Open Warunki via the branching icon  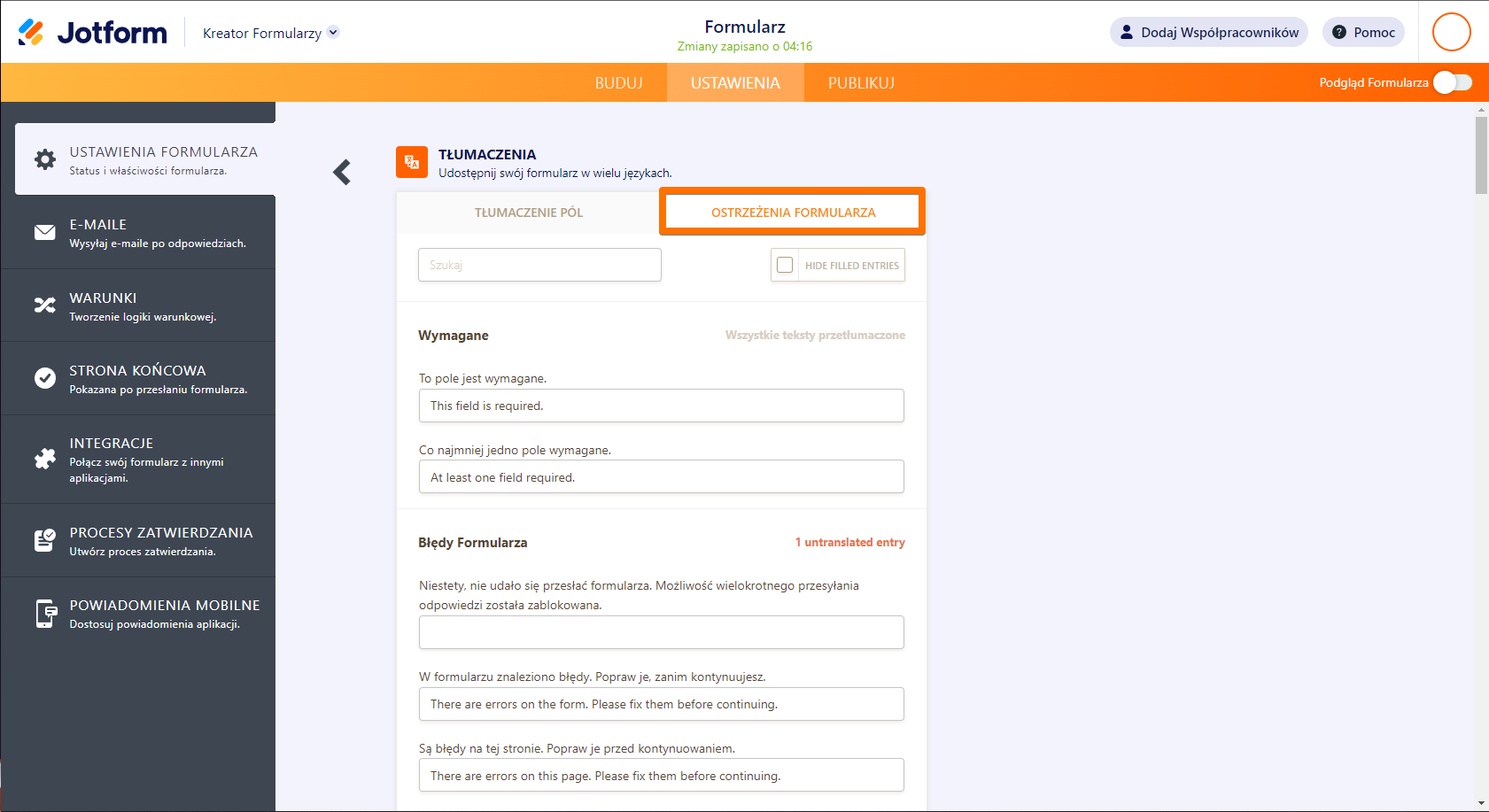click(x=44, y=305)
